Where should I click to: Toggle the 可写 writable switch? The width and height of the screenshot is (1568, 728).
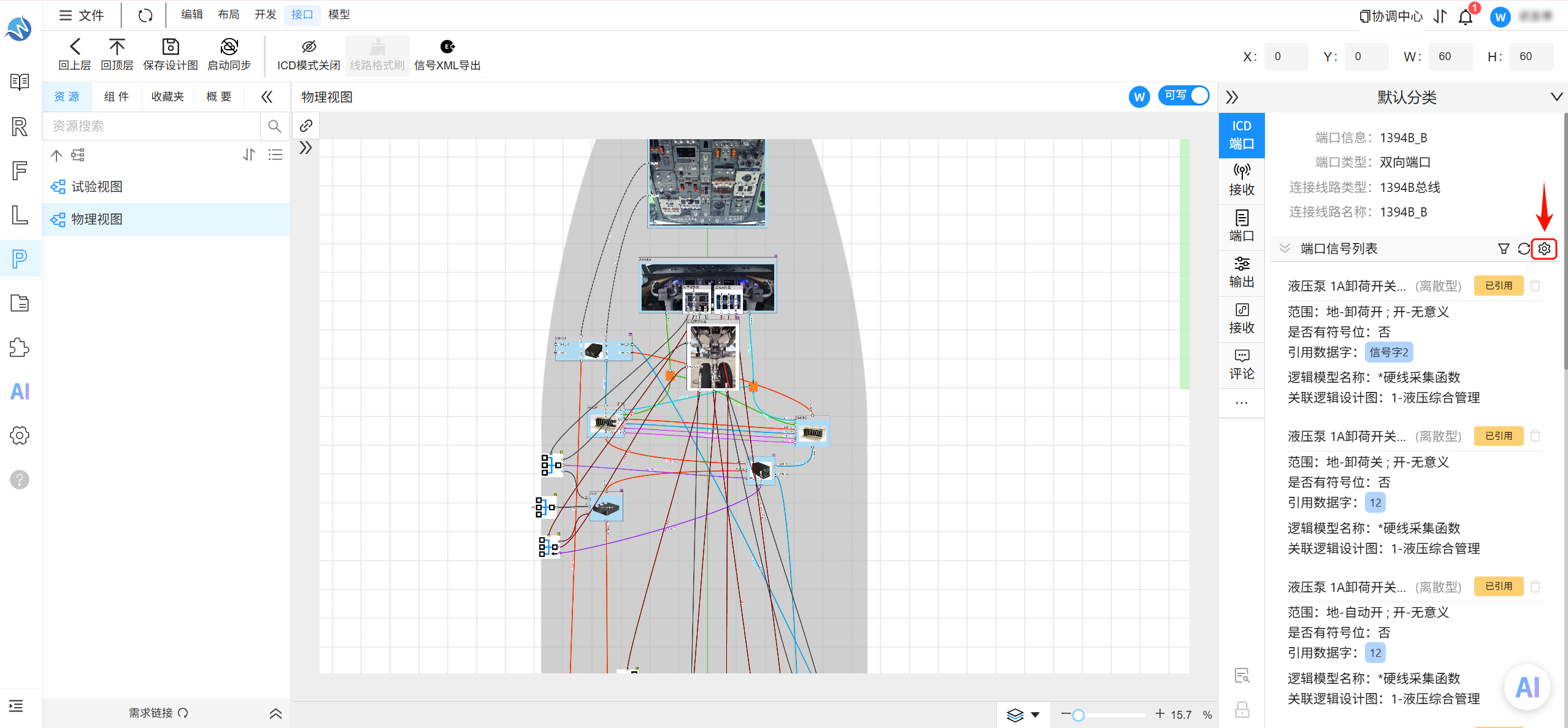pyautogui.click(x=1184, y=96)
